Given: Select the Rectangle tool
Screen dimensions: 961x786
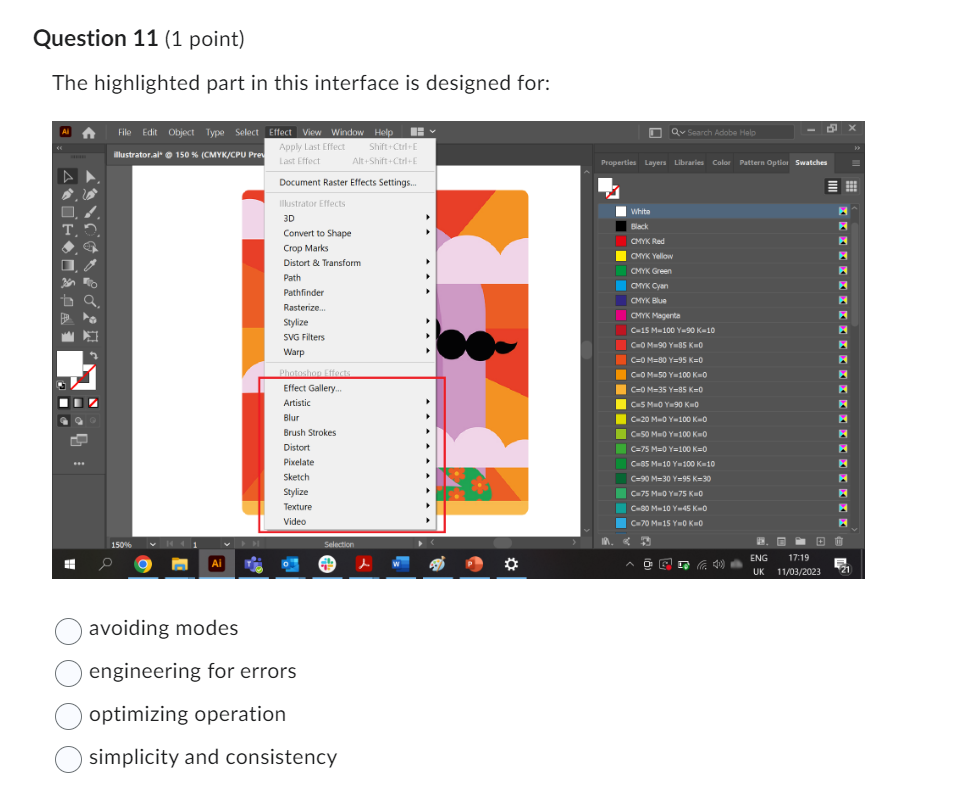Looking at the screenshot, I should pyautogui.click(x=66, y=211).
